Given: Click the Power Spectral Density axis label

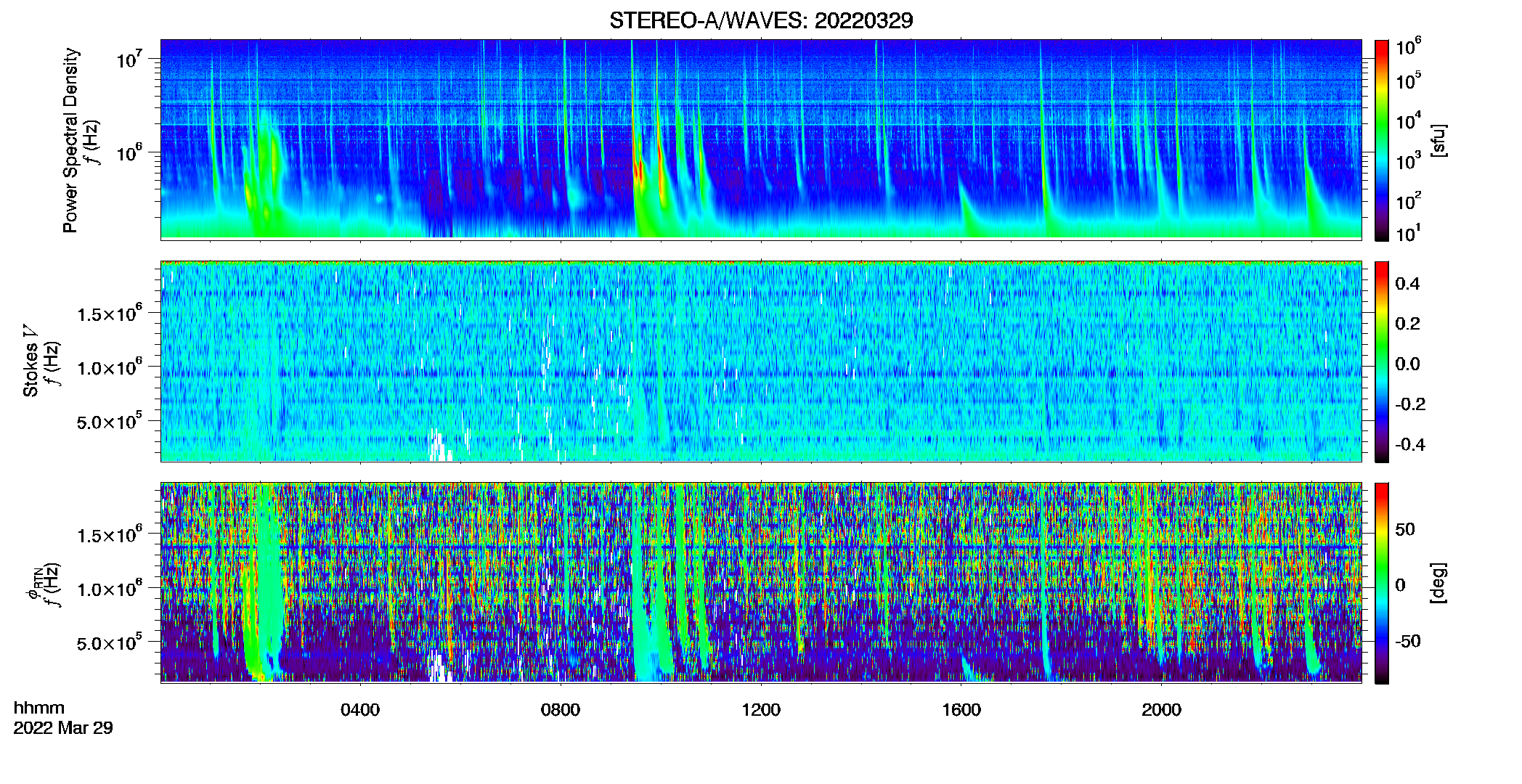Looking at the screenshot, I should point(70,140).
